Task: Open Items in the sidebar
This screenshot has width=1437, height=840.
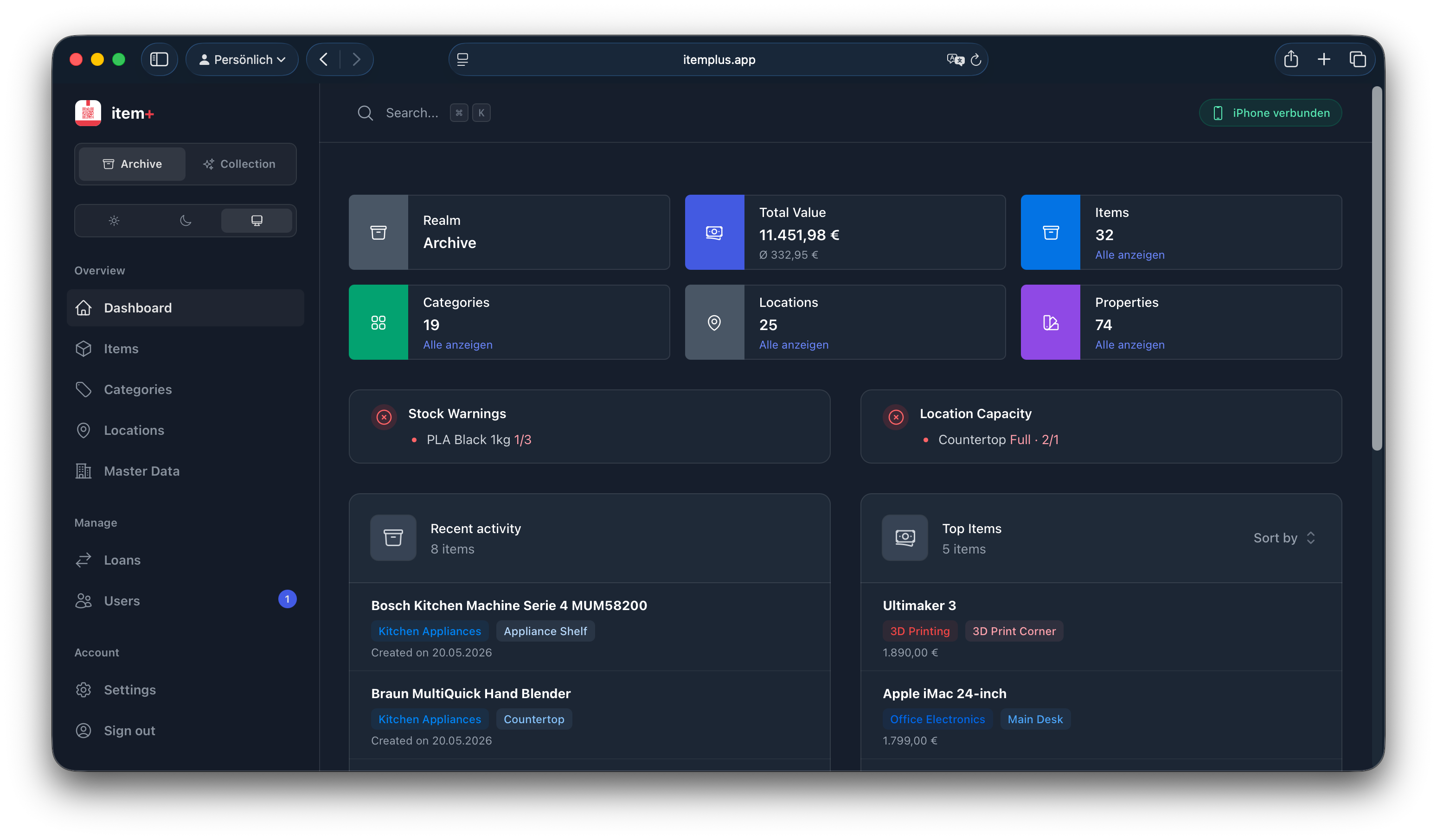Action: click(186, 349)
